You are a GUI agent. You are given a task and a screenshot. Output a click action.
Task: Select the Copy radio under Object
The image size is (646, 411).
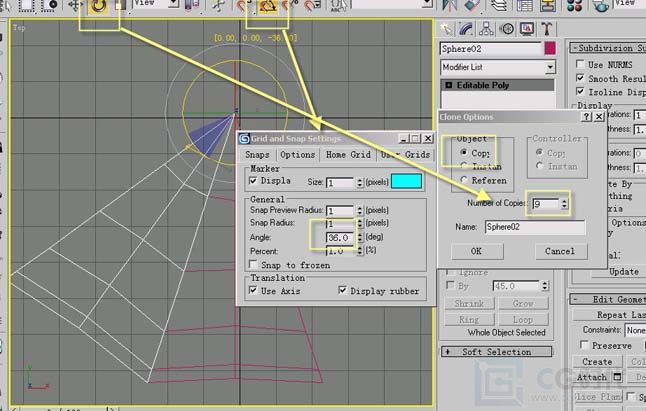464,152
